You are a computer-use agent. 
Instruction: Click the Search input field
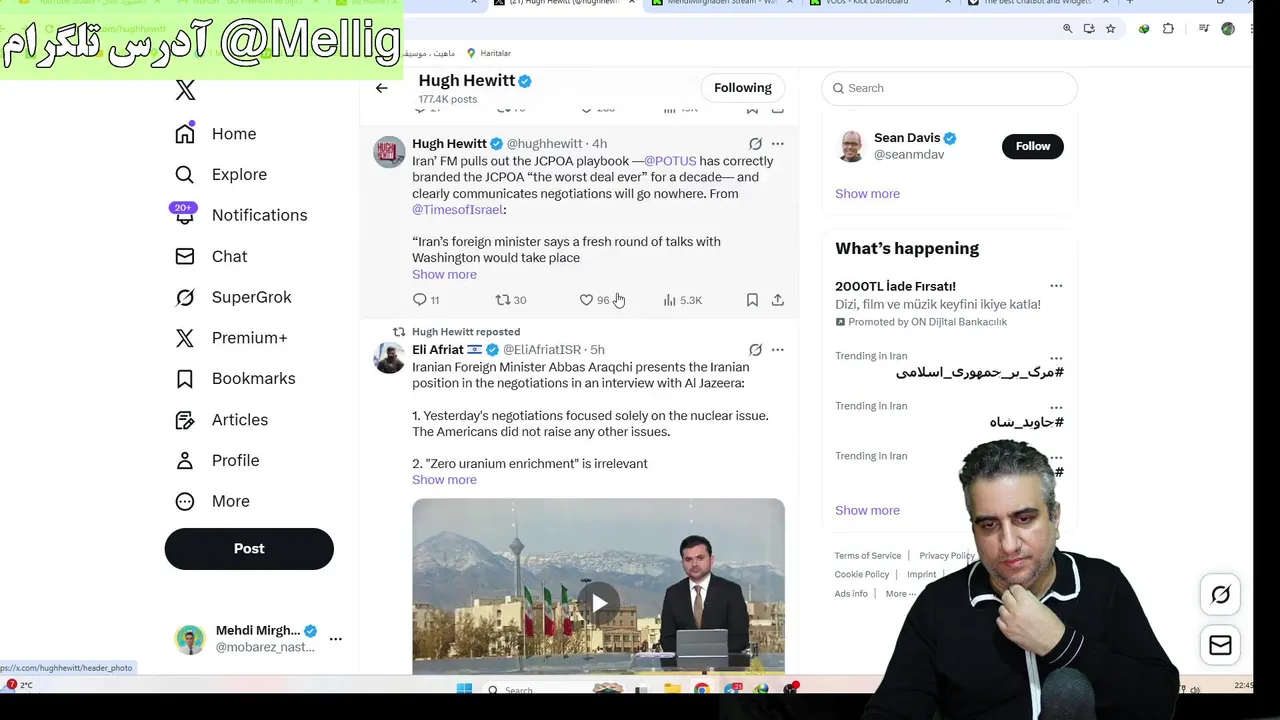950,88
